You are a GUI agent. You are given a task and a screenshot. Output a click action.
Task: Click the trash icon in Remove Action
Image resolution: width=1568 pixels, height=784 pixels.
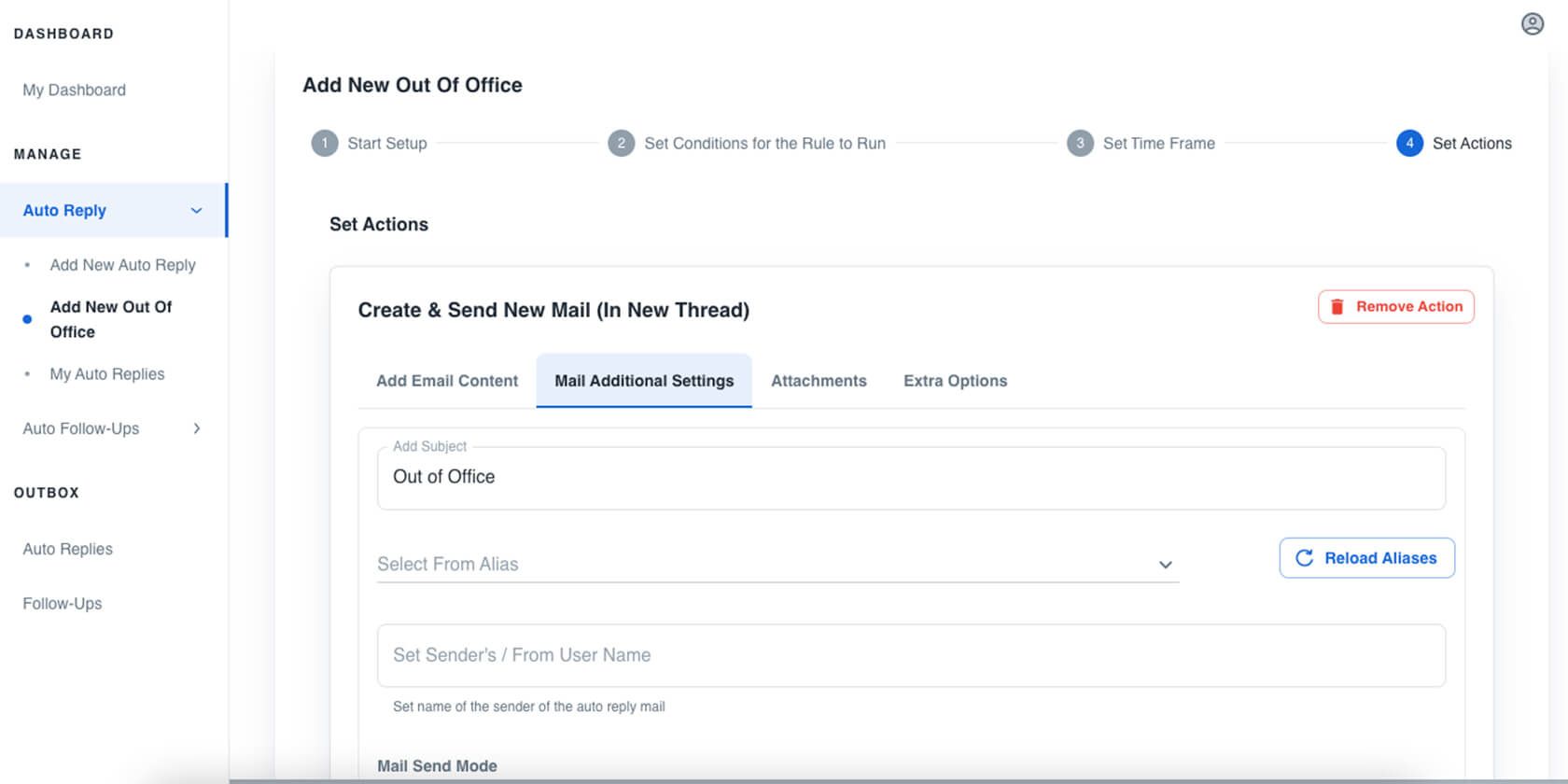coord(1337,307)
